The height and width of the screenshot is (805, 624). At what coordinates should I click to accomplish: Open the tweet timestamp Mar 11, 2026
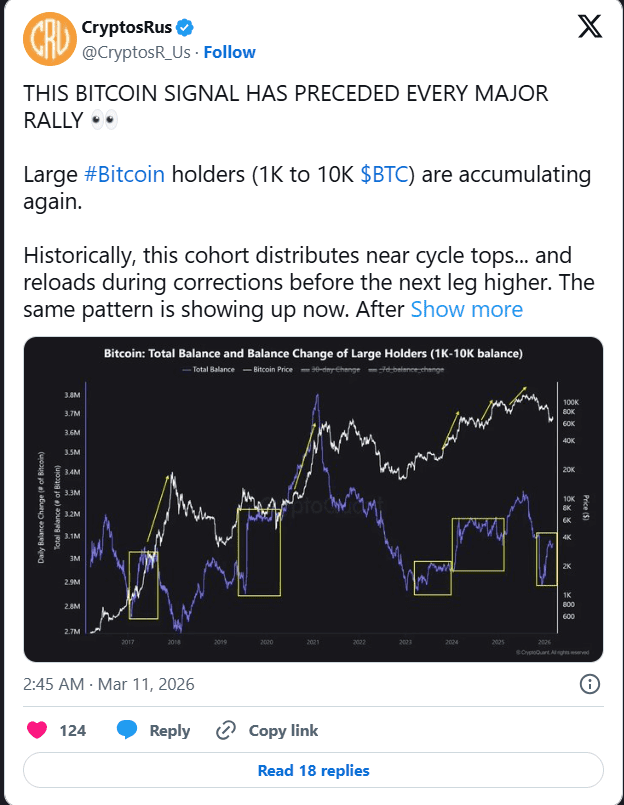tap(108, 685)
